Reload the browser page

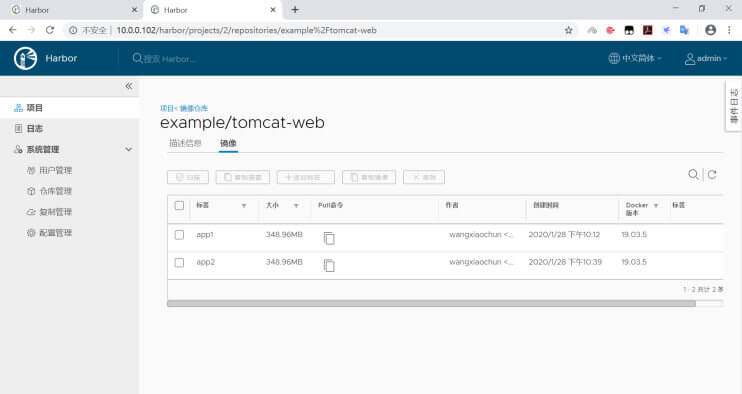click(x=50, y=30)
